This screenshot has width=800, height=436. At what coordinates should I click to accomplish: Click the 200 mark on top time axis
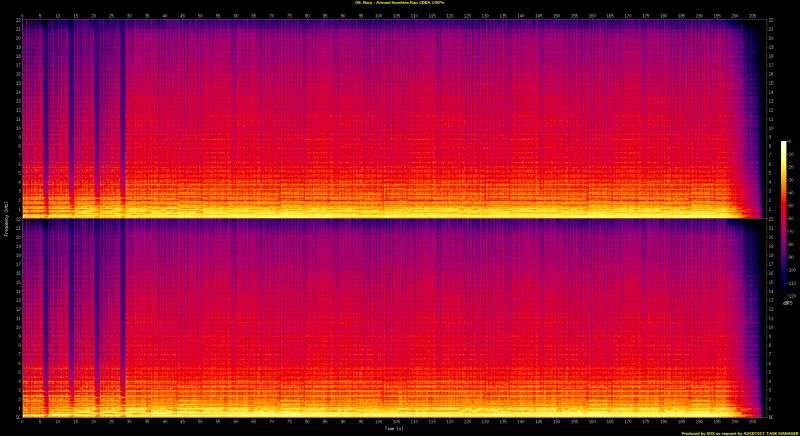point(736,16)
